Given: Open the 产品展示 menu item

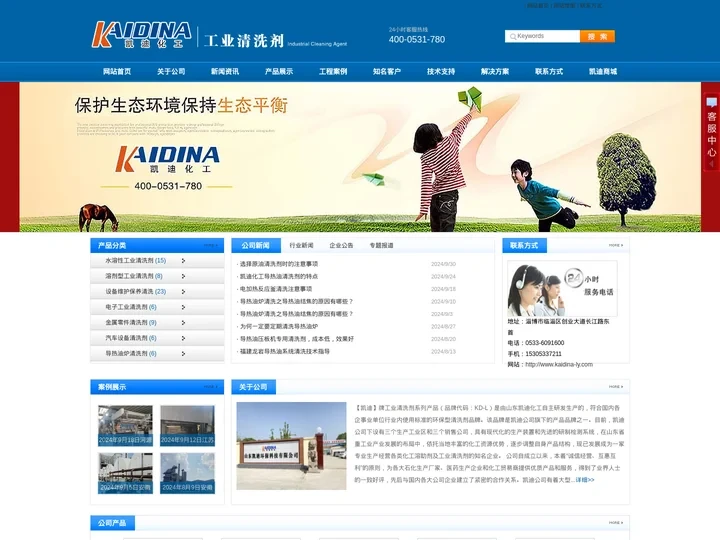Looking at the screenshot, I should [279, 72].
